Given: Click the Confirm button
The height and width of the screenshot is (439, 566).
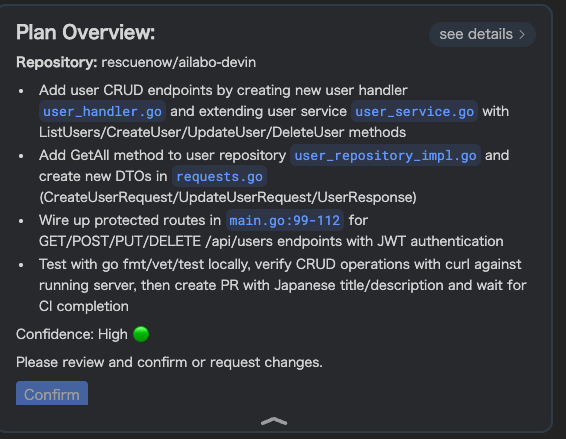Looking at the screenshot, I should pyautogui.click(x=52, y=393).
